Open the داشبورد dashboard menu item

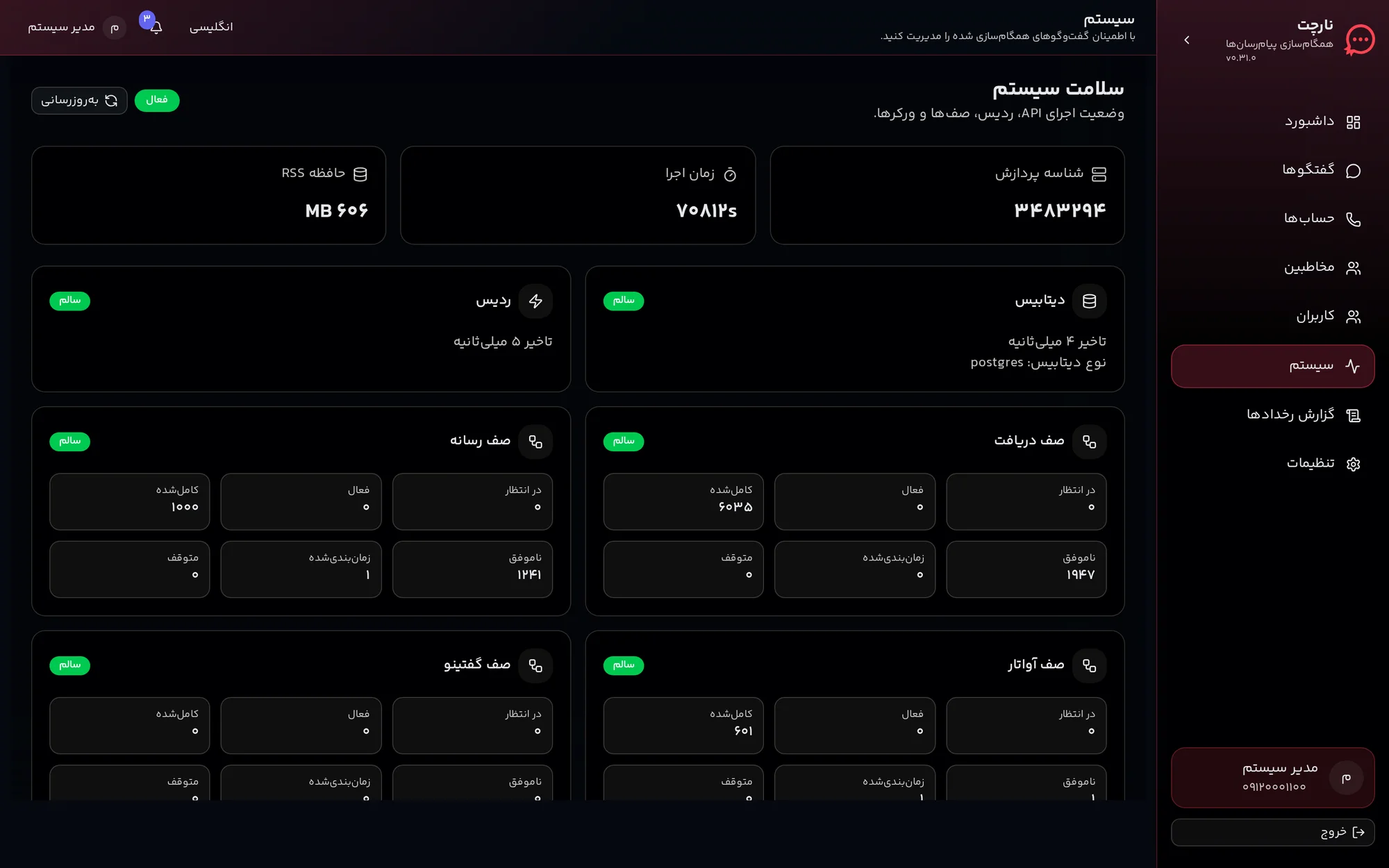[1272, 122]
